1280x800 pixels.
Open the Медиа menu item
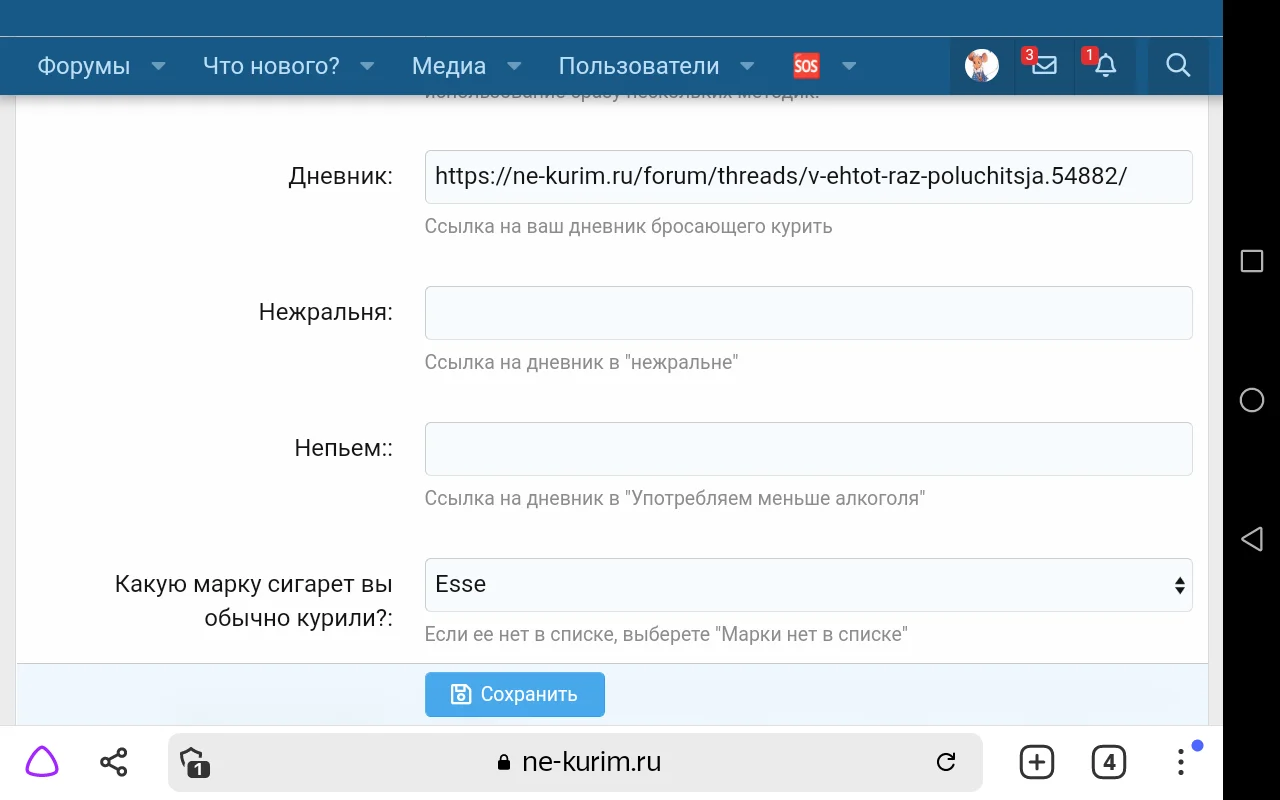[447, 66]
